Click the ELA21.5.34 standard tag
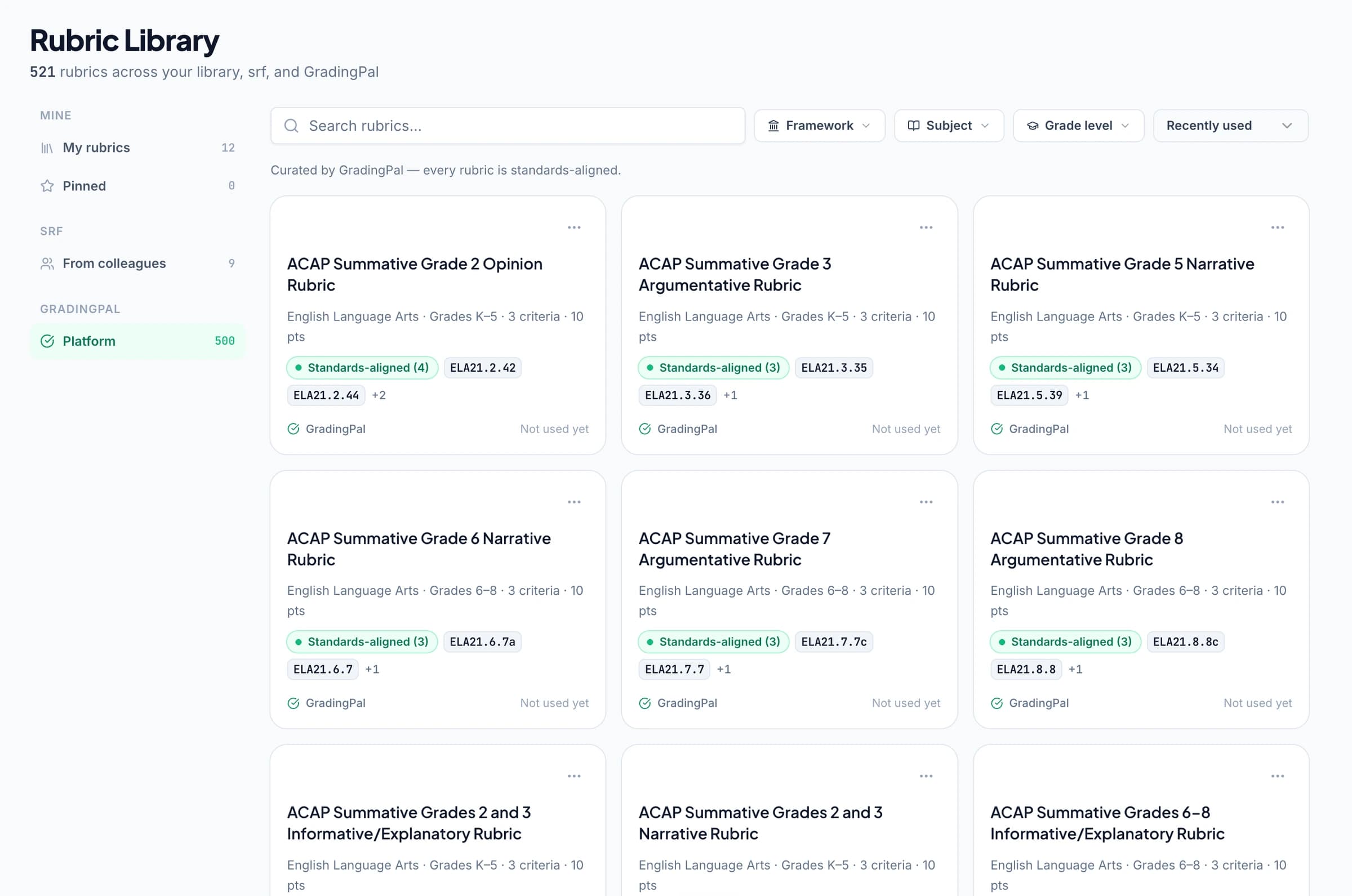 click(1186, 367)
